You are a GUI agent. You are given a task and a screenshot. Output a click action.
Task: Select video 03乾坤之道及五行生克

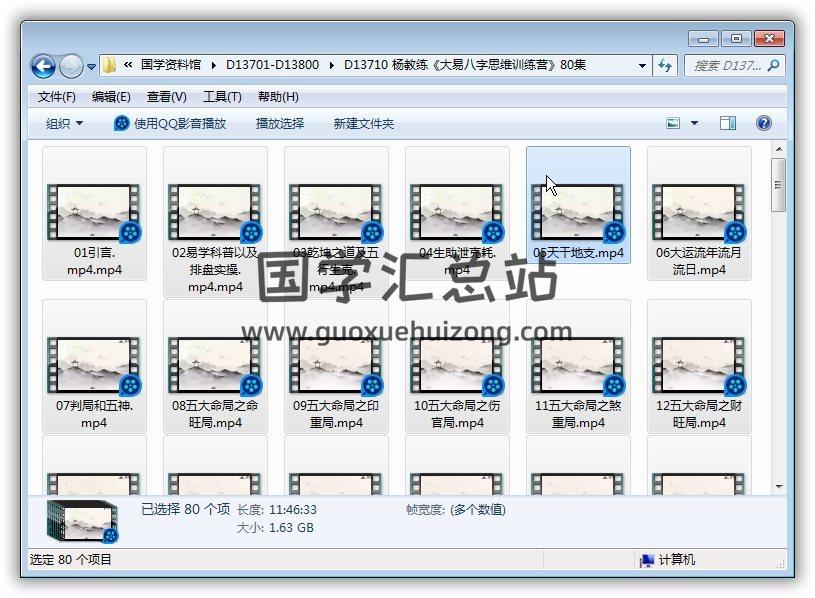(336, 222)
